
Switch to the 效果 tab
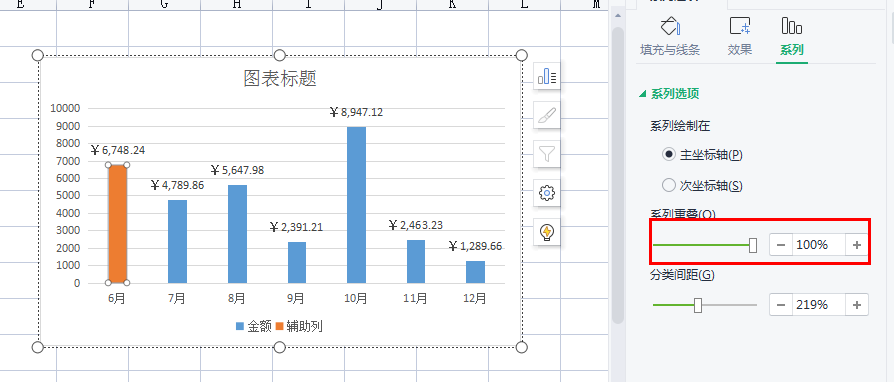click(739, 36)
